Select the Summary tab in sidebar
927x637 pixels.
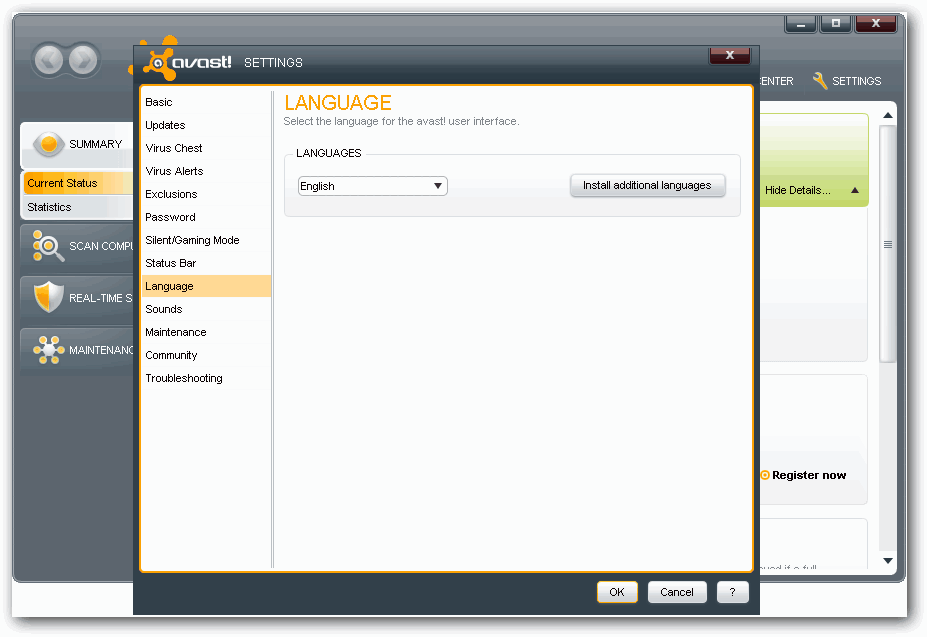click(x=77, y=144)
